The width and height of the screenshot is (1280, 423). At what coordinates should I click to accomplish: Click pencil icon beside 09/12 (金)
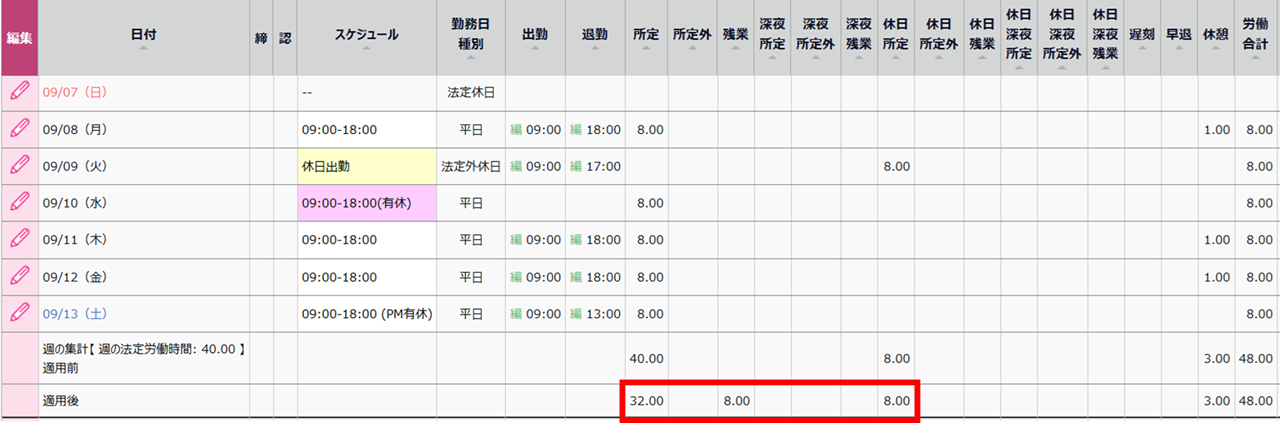point(19,277)
